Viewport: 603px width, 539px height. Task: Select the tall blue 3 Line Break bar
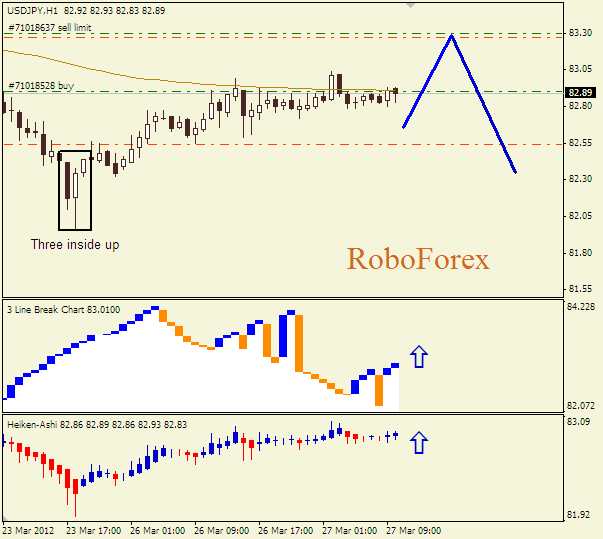pyautogui.click(x=284, y=335)
